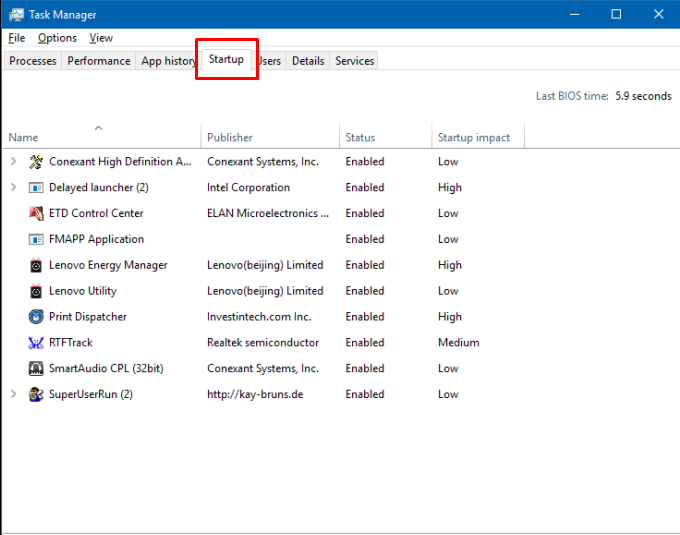Click the Medium startup impact value
680x535 pixels.
pyautogui.click(x=459, y=343)
